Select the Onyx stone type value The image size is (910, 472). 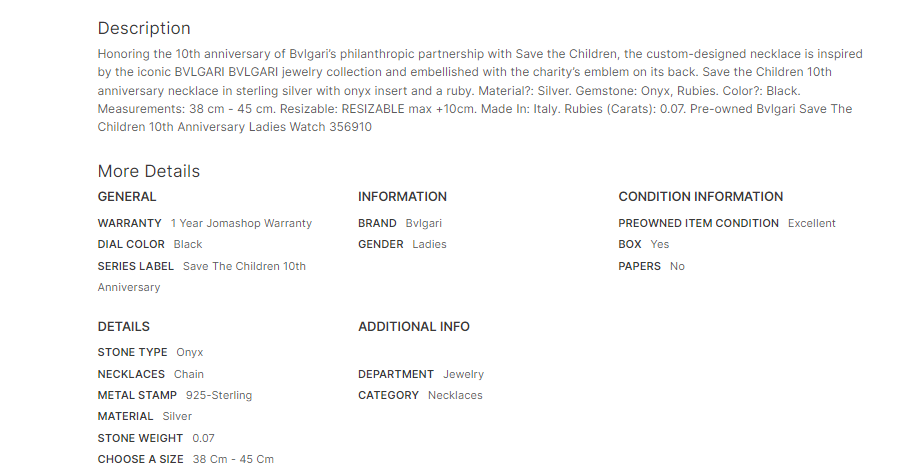(190, 353)
